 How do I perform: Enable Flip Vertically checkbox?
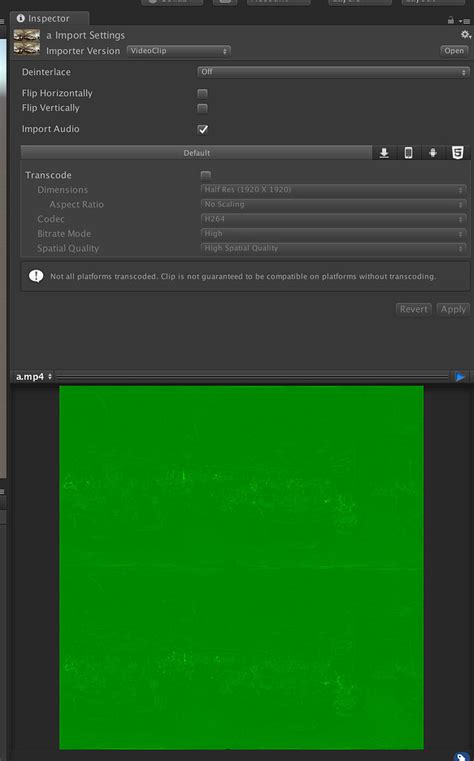202,108
